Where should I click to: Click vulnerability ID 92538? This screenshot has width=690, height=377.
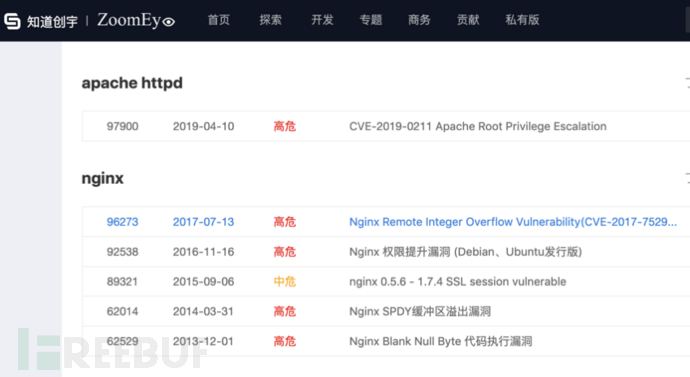pyautogui.click(x=122, y=252)
